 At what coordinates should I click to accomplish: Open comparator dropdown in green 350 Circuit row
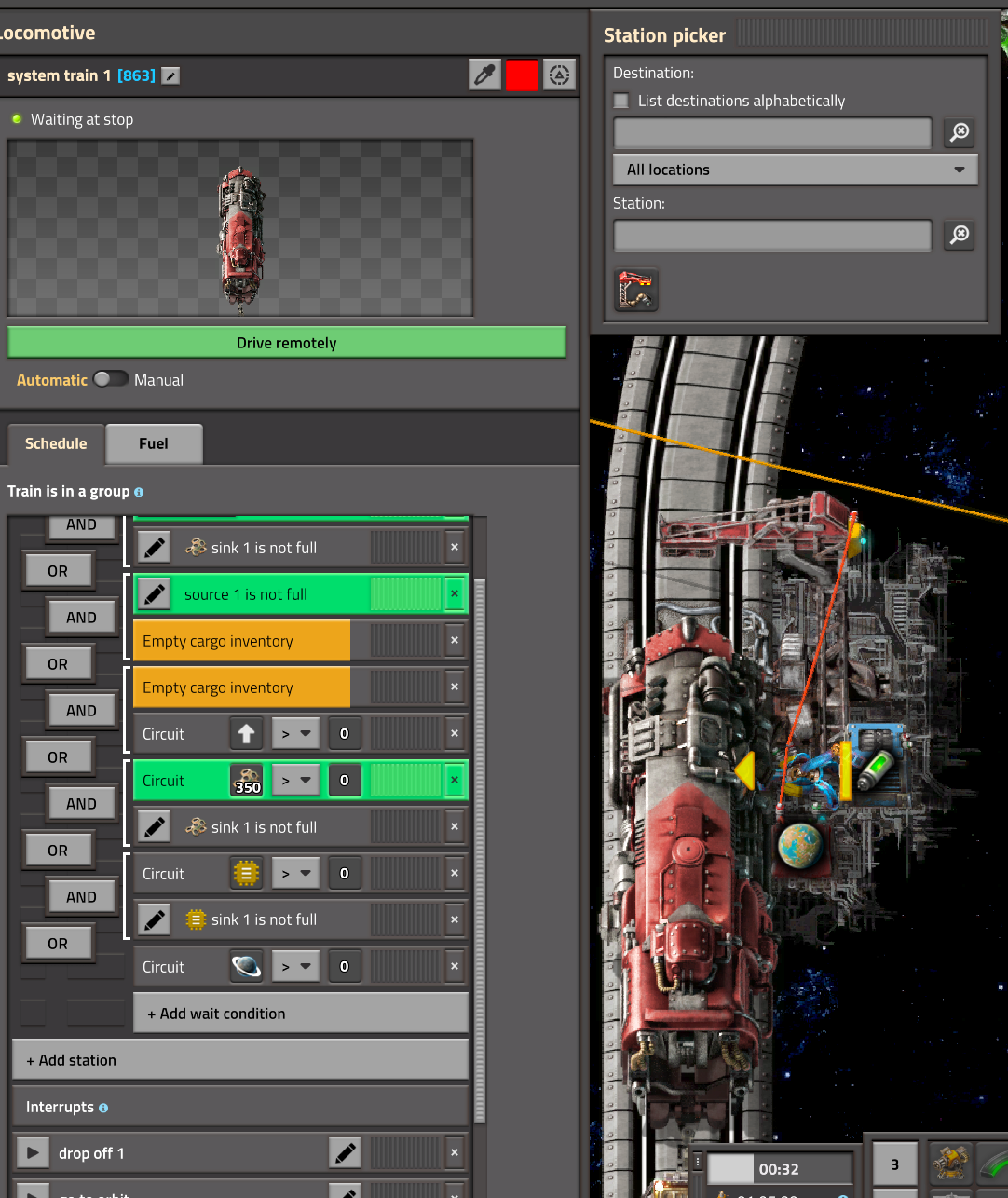point(296,781)
